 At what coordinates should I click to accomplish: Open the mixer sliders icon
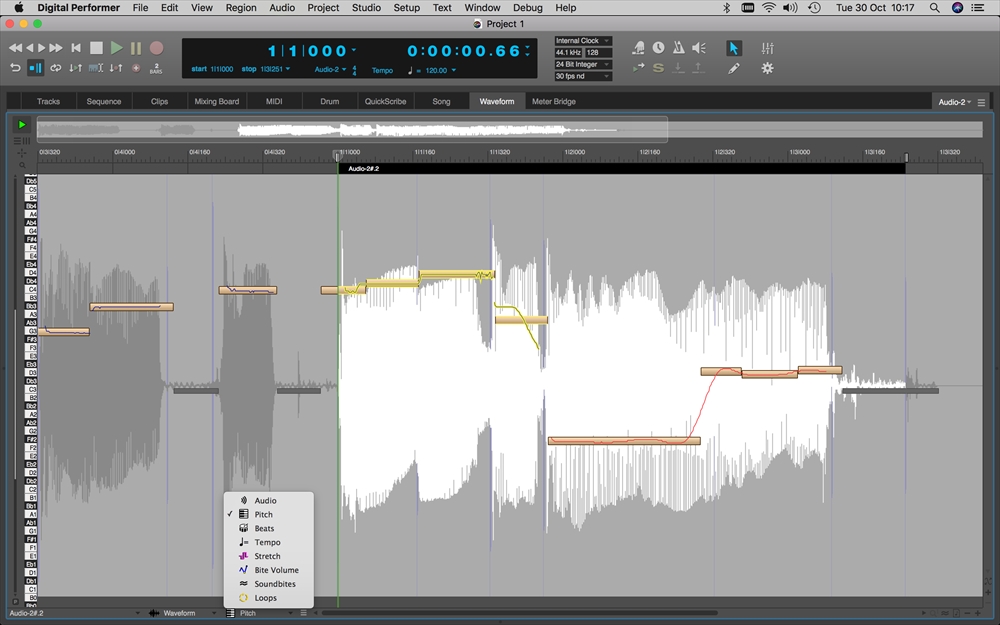767,48
